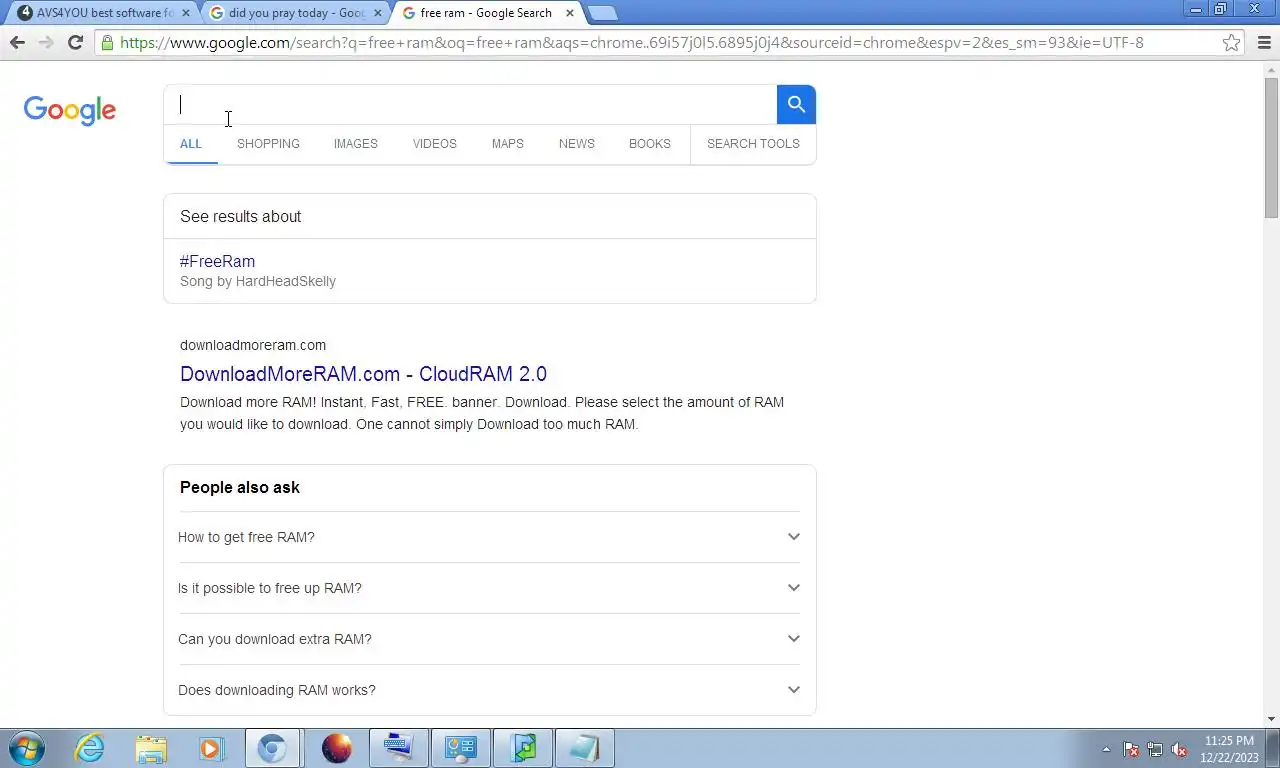1280x768 pixels.
Task: Click the network tray icon
Action: point(1155,749)
